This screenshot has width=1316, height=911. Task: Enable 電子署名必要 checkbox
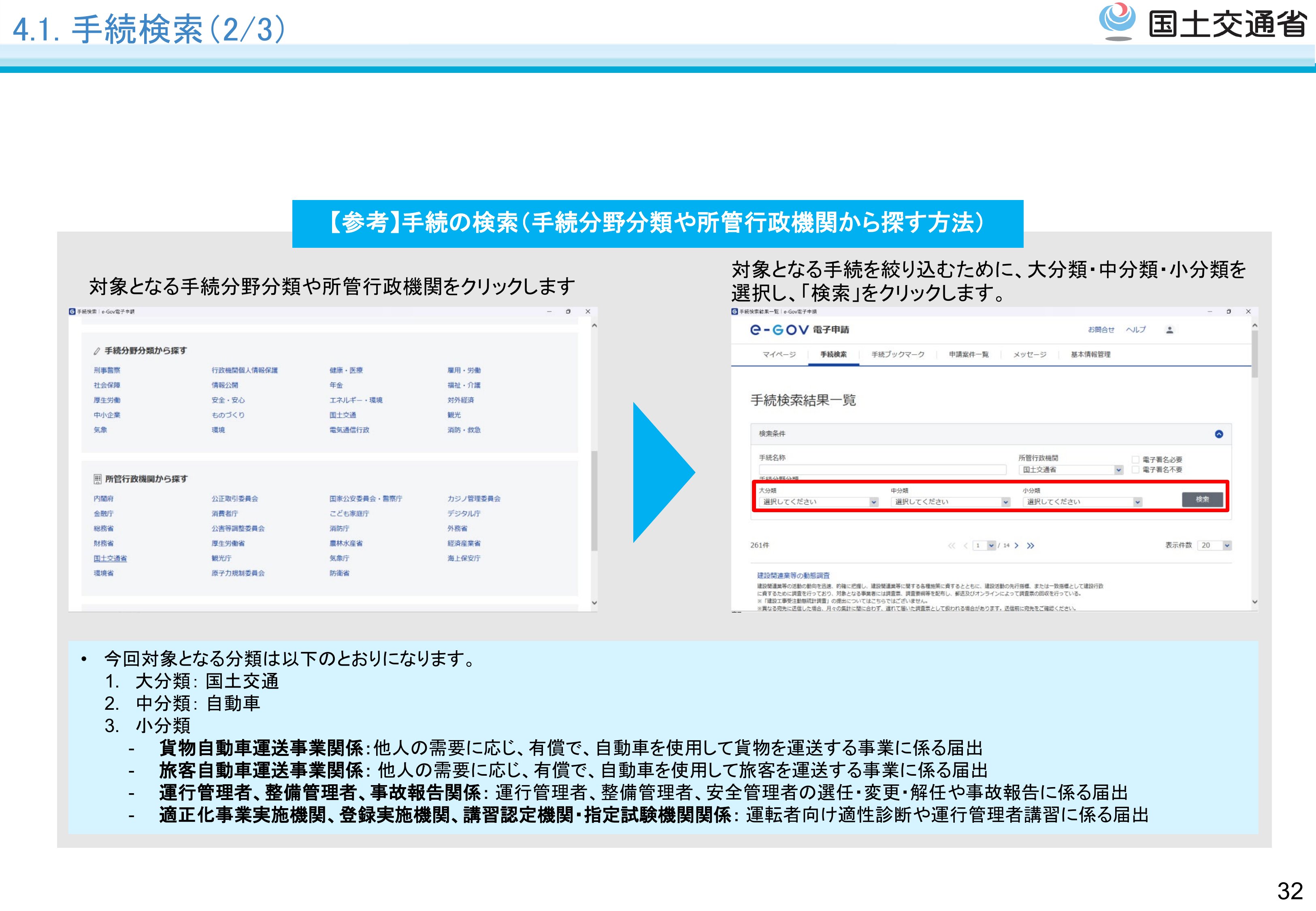1136,460
